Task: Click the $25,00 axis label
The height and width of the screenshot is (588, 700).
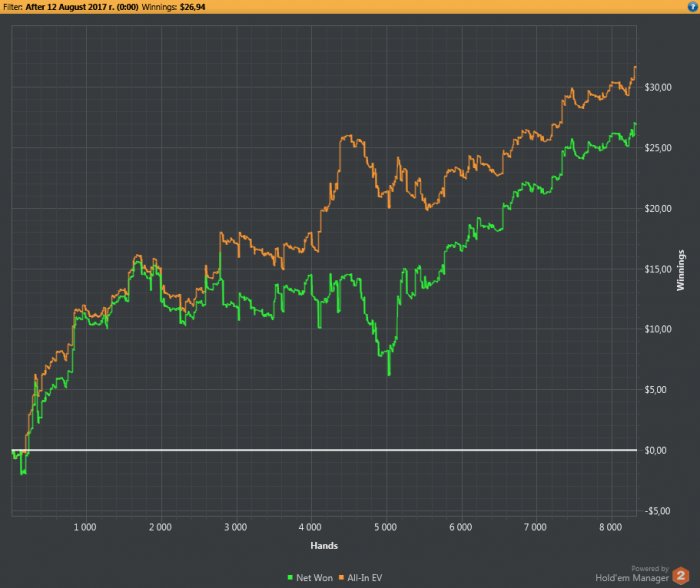Action: pyautogui.click(x=658, y=148)
